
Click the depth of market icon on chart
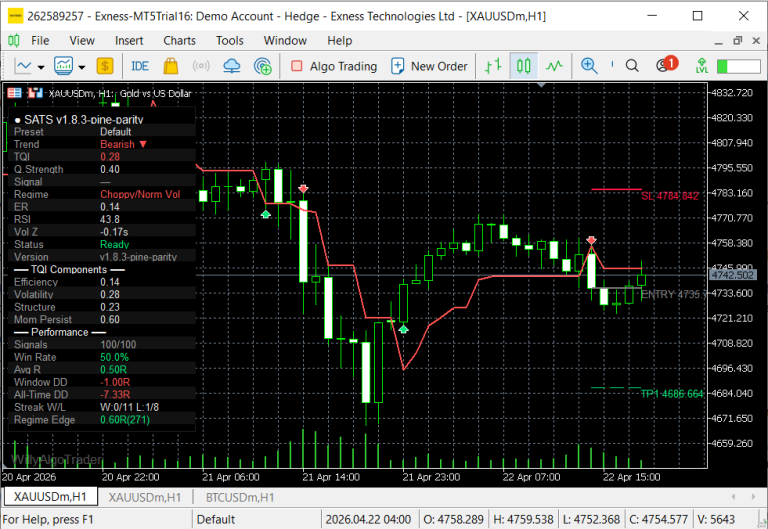(x=35, y=93)
